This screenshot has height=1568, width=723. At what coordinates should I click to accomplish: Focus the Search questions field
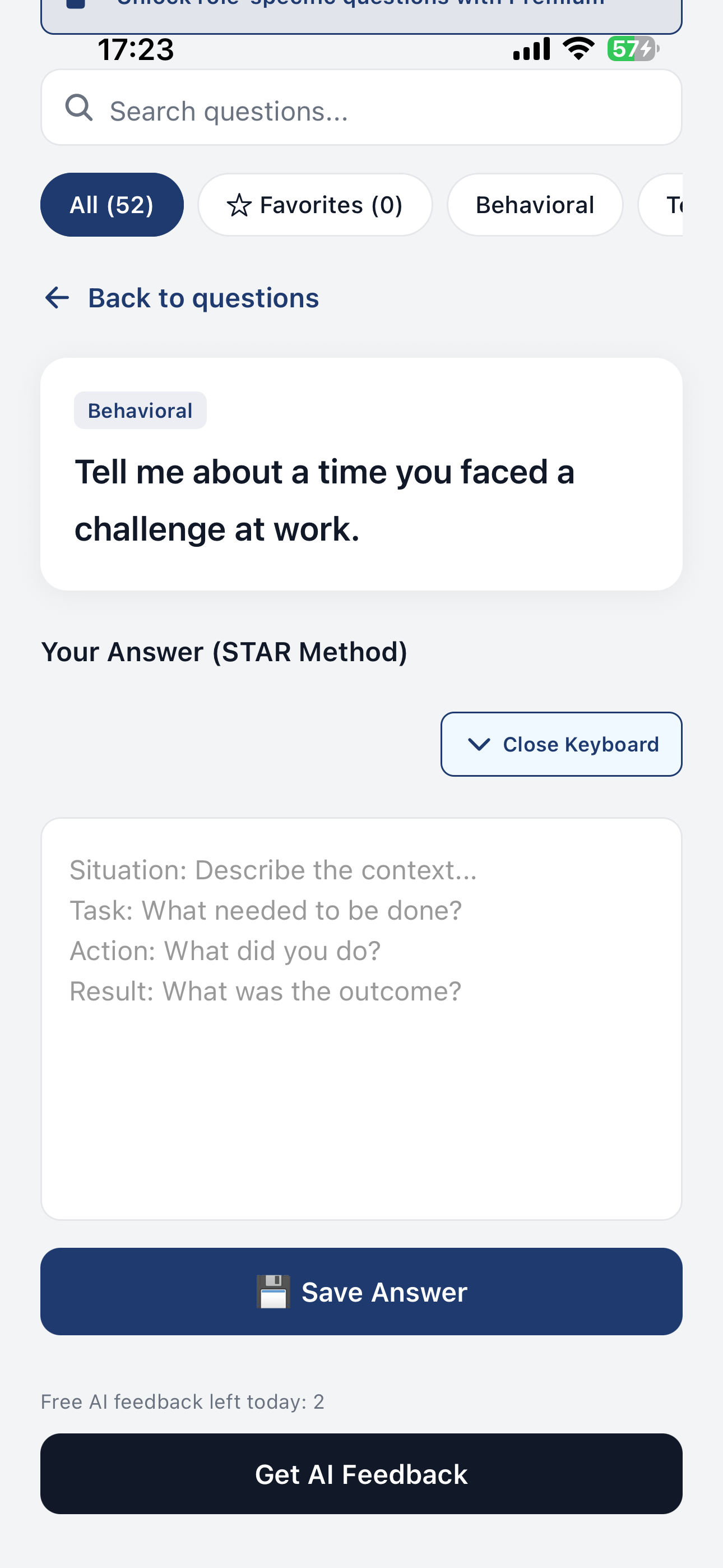pyautogui.click(x=361, y=108)
